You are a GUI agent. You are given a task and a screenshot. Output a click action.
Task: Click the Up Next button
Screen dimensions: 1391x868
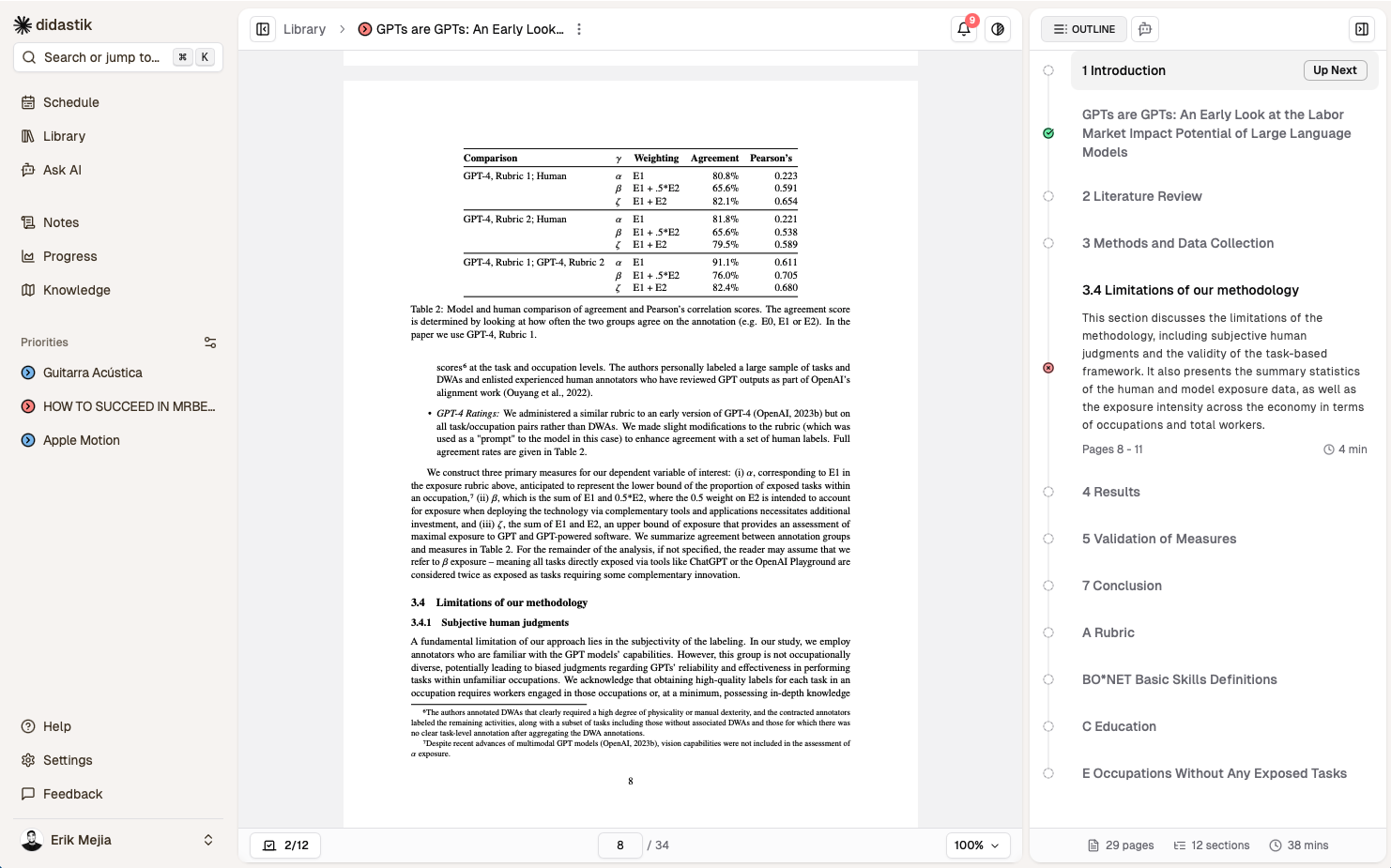[x=1335, y=70]
